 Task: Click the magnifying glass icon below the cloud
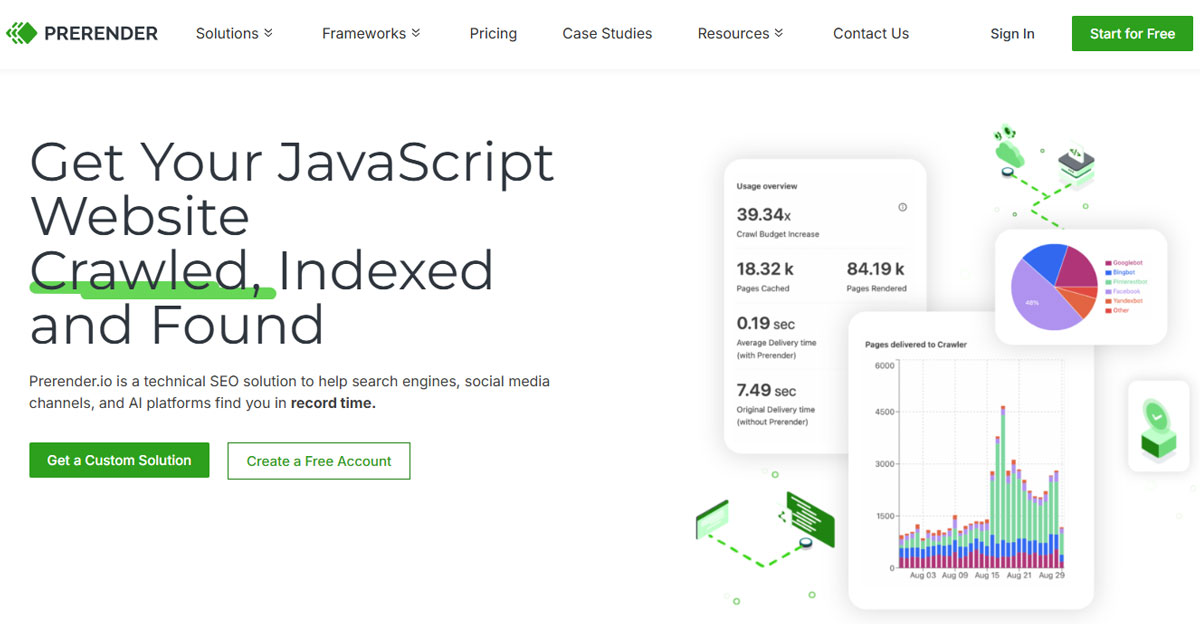pyautogui.click(x=1006, y=172)
